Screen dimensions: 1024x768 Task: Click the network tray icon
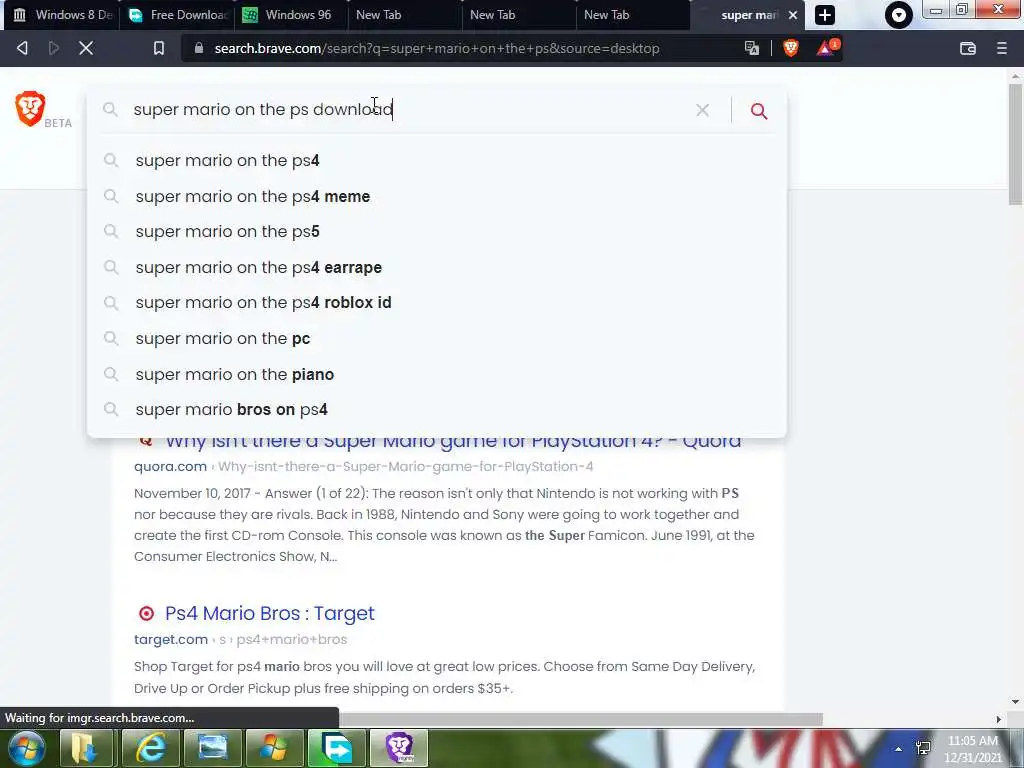tap(923, 748)
